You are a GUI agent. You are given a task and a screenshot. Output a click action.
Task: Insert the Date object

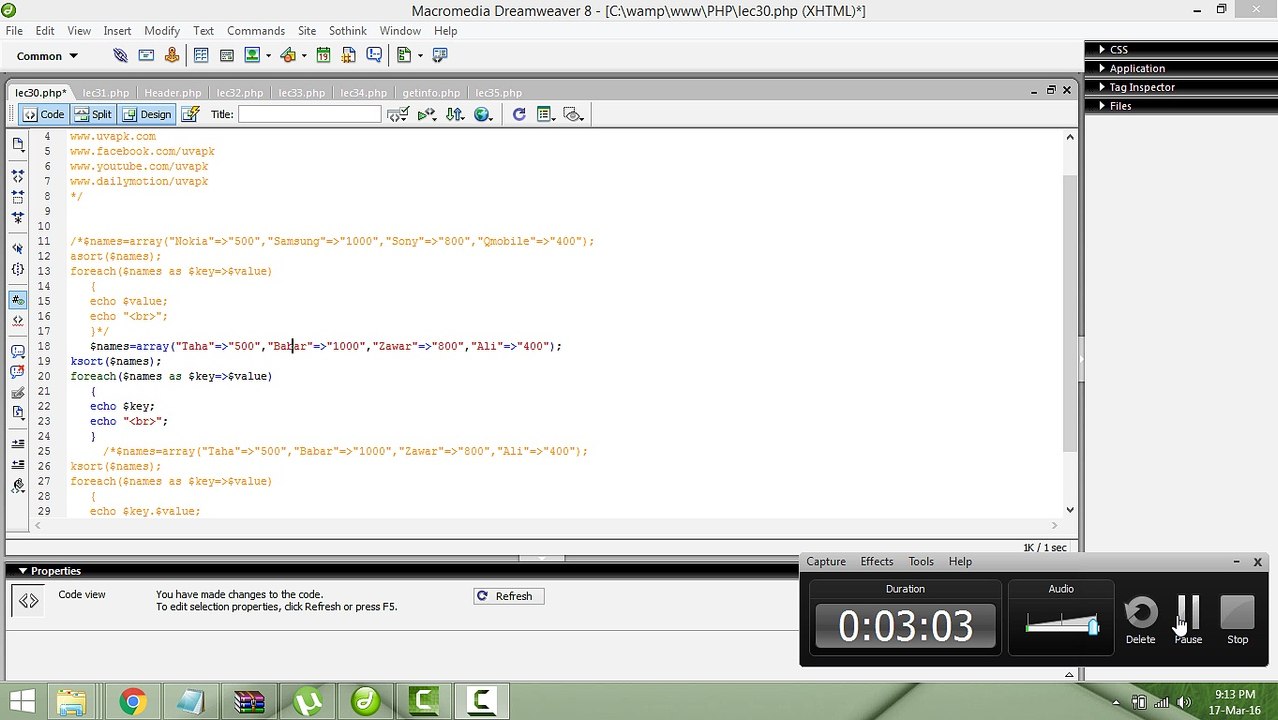[323, 56]
